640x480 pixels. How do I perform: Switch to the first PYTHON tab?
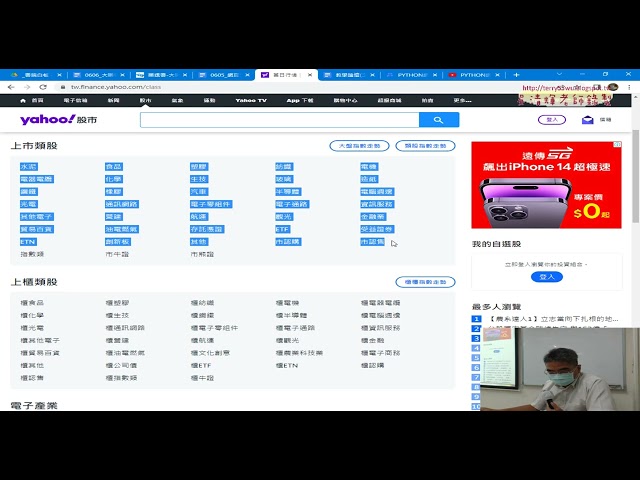(x=411, y=75)
